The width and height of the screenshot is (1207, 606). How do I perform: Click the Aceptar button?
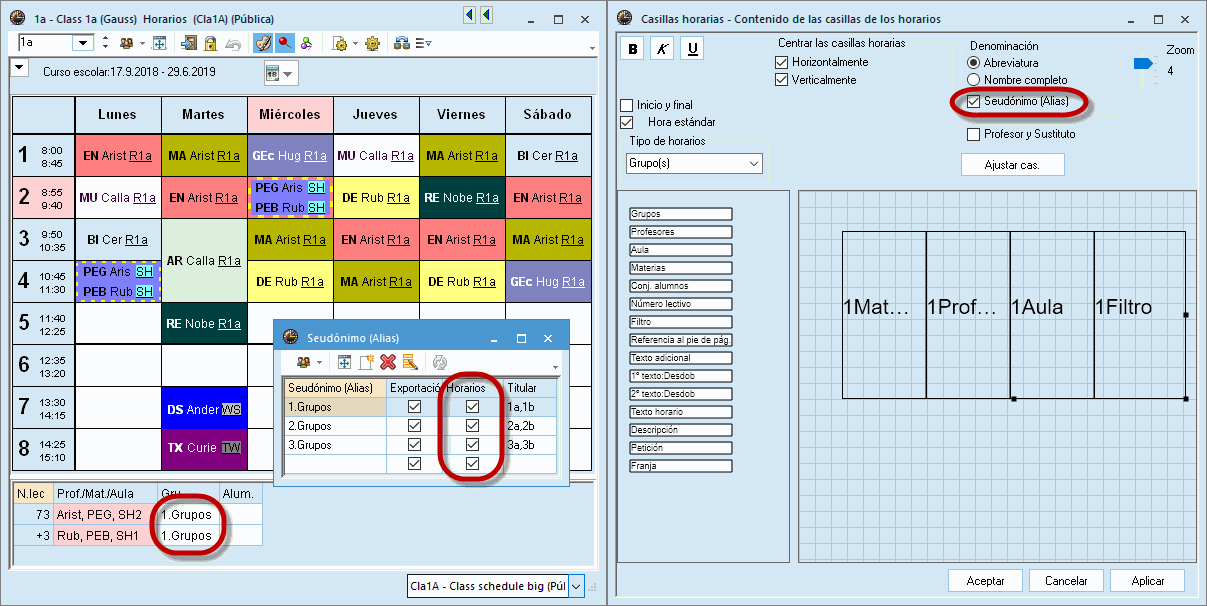[x=985, y=581]
